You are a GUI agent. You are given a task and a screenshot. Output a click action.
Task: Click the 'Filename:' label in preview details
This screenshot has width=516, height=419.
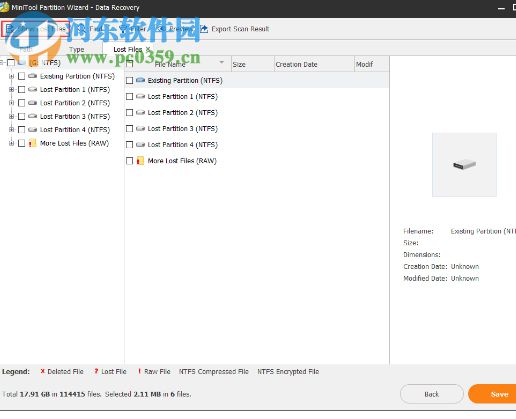(418, 231)
